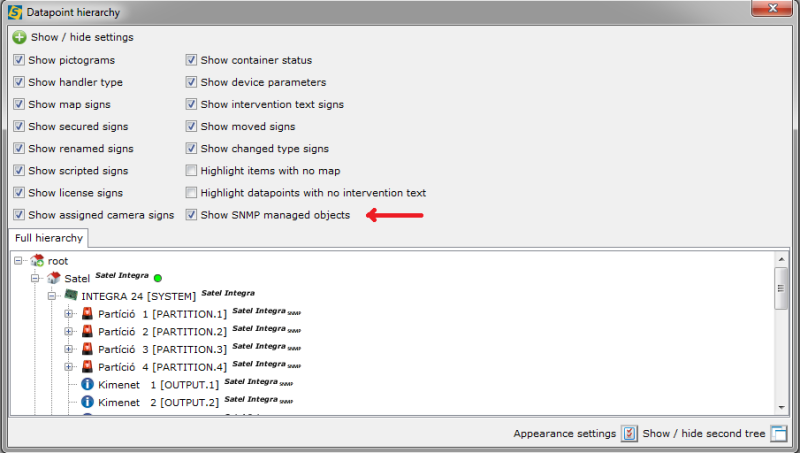This screenshot has width=800, height=453.
Task: Click the Appearance settings icon
Action: [x=629, y=434]
